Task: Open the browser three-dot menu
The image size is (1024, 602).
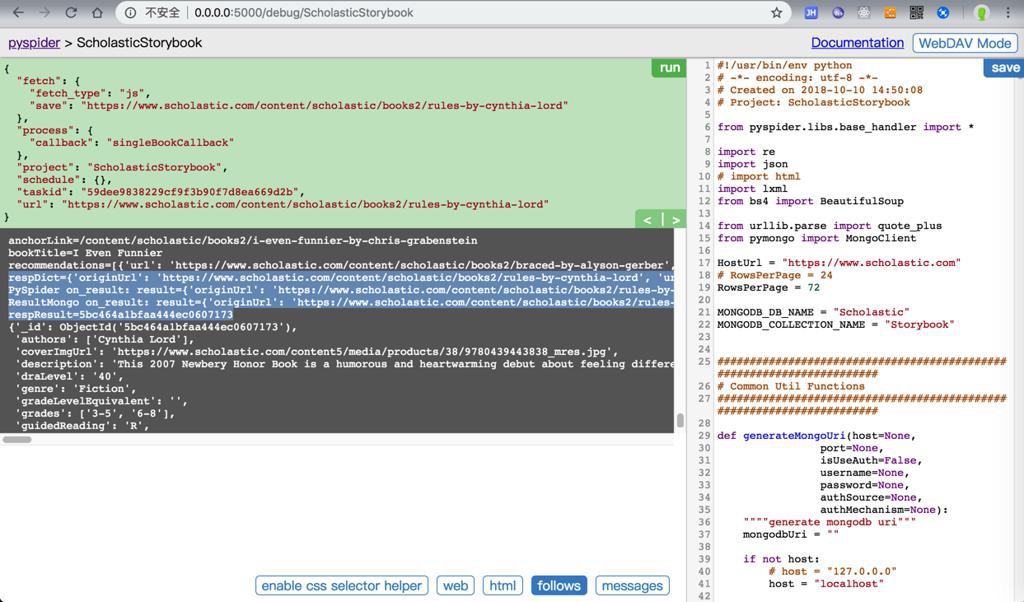Action: 1010,12
